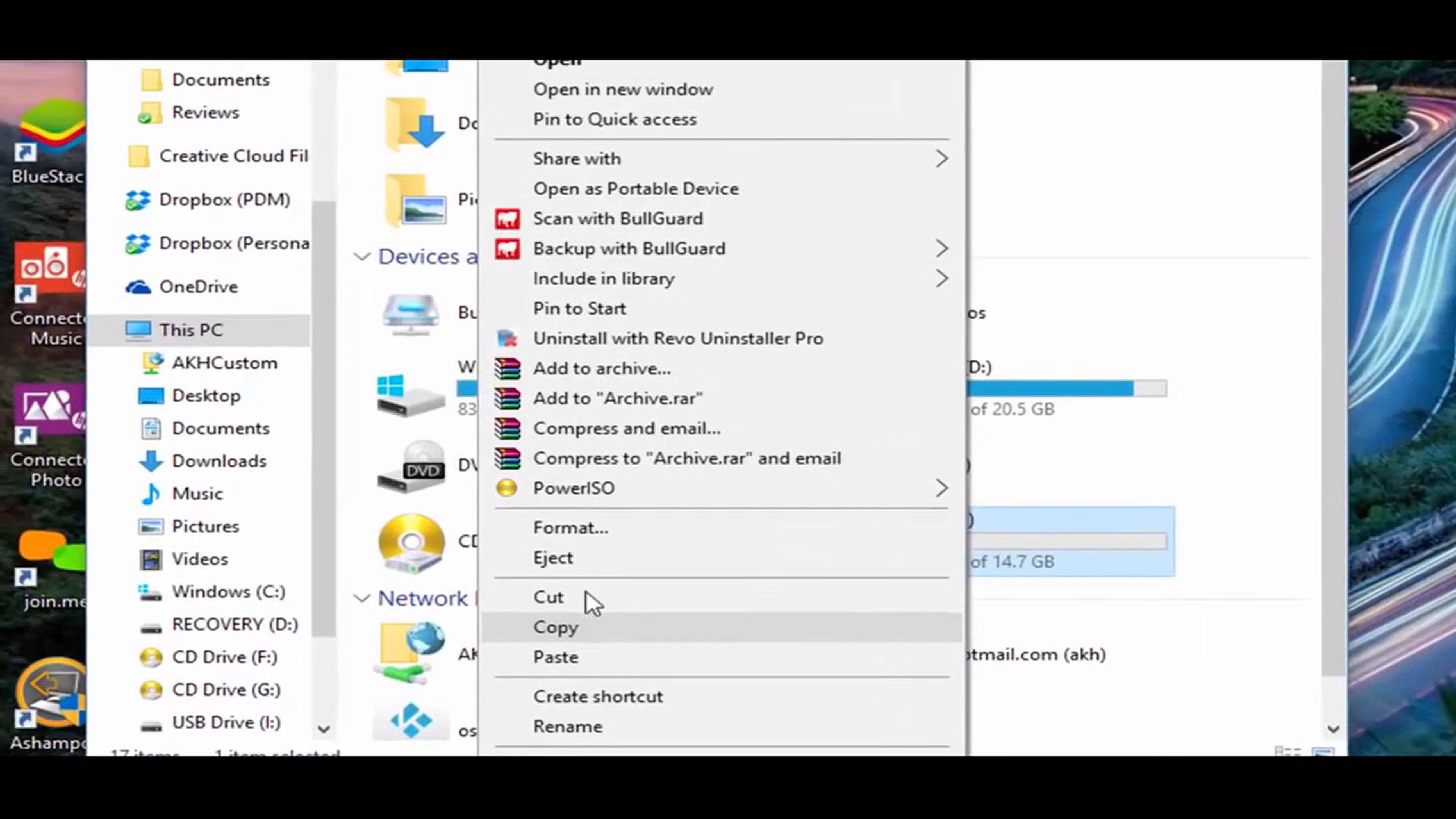Open Reviews under Quick access
This screenshot has height=819, width=1456.
click(x=206, y=112)
